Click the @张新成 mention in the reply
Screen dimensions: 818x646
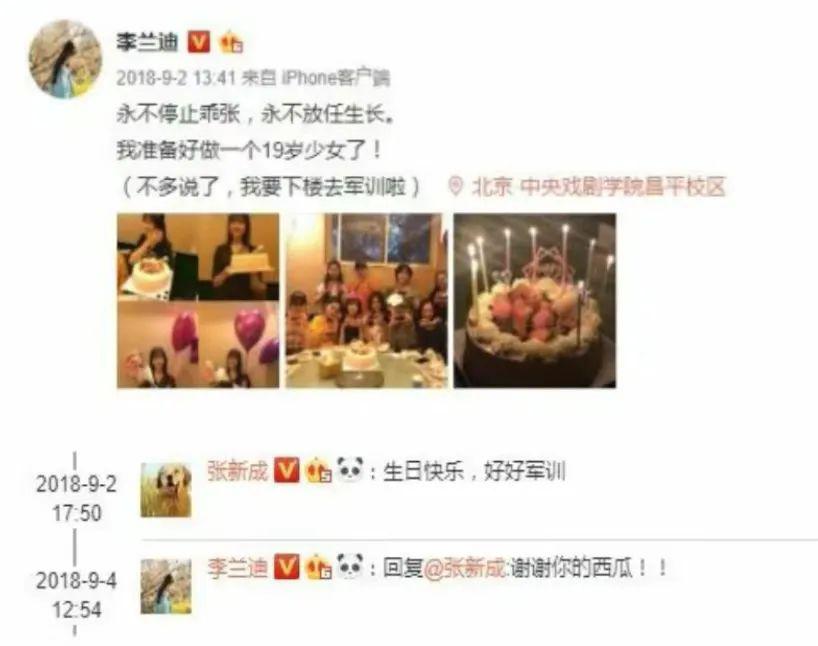[465, 568]
